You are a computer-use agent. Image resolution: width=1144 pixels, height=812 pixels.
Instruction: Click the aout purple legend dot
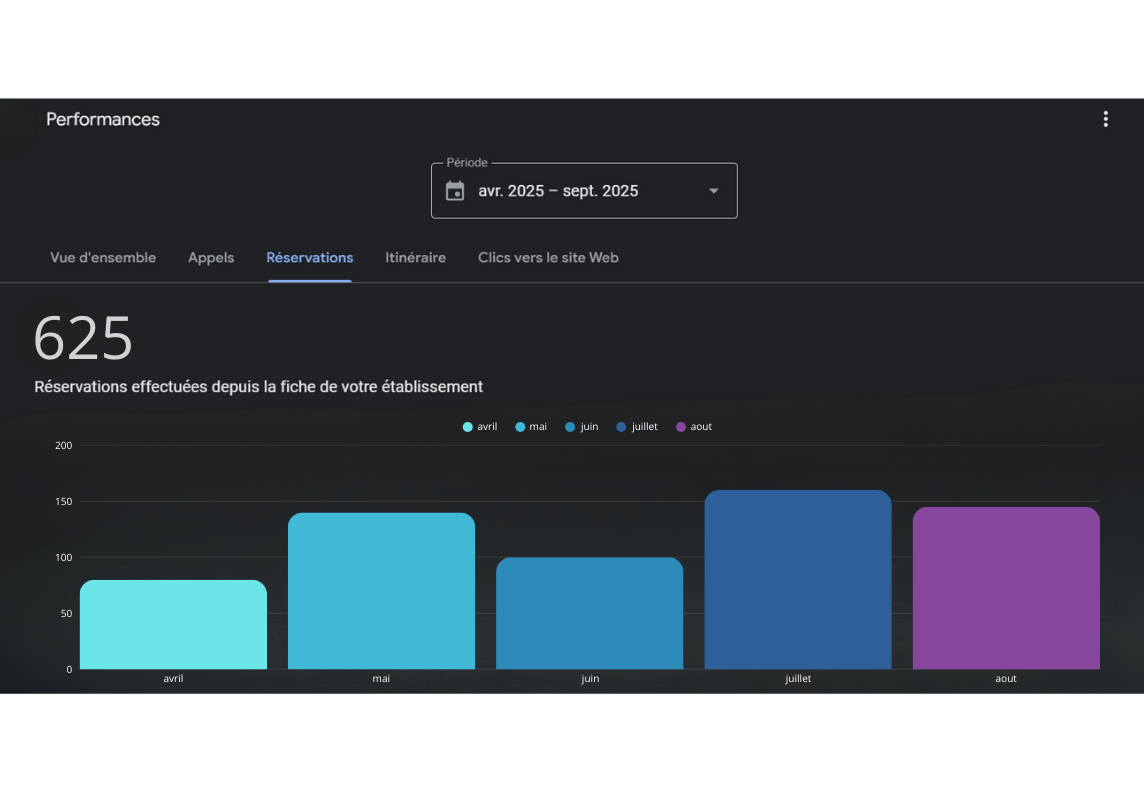pyautogui.click(x=681, y=427)
